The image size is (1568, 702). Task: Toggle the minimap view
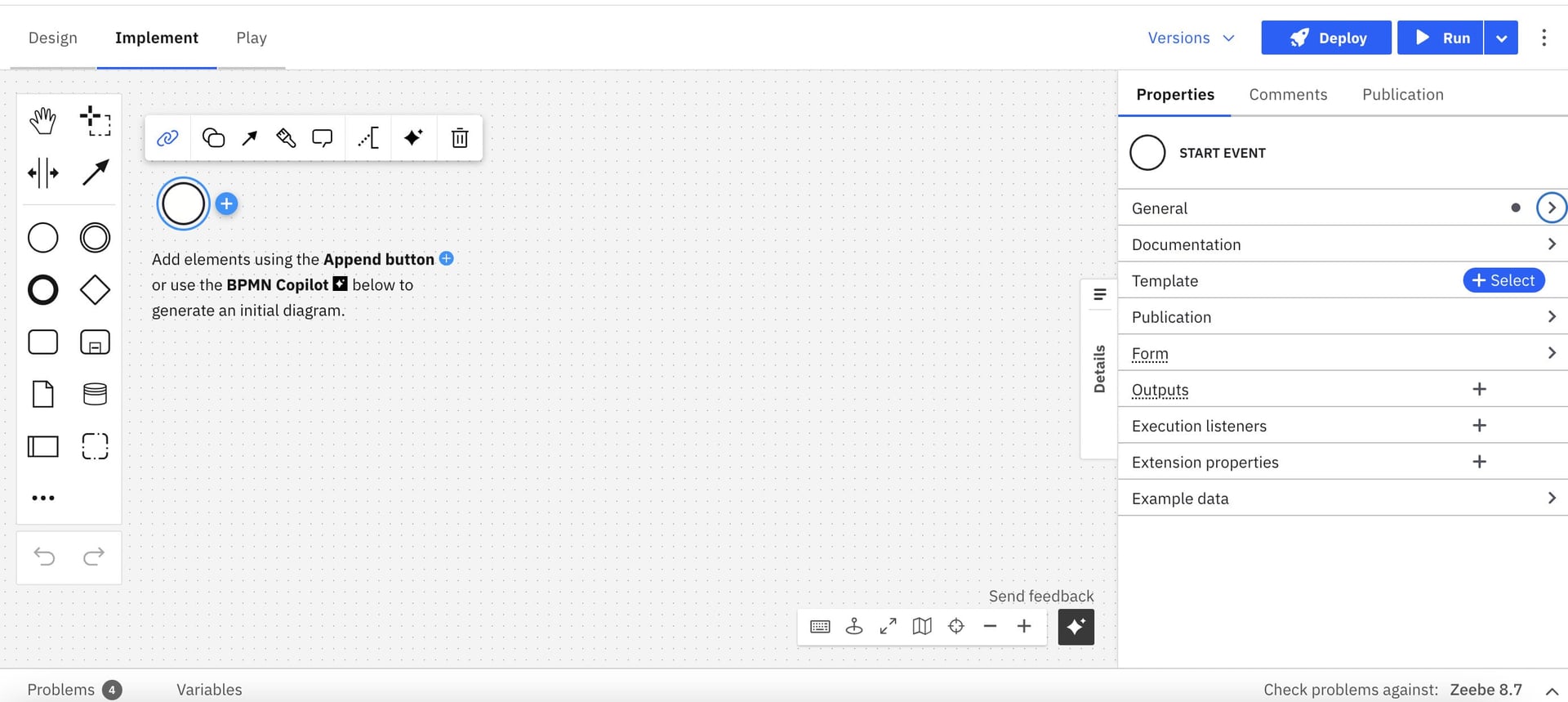point(922,627)
